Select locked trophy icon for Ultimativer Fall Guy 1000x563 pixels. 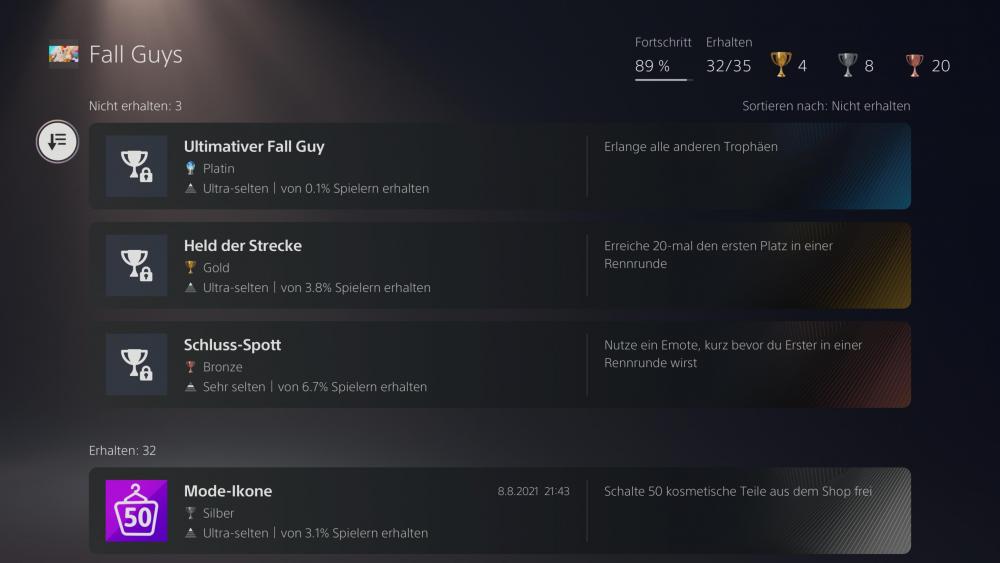136,166
